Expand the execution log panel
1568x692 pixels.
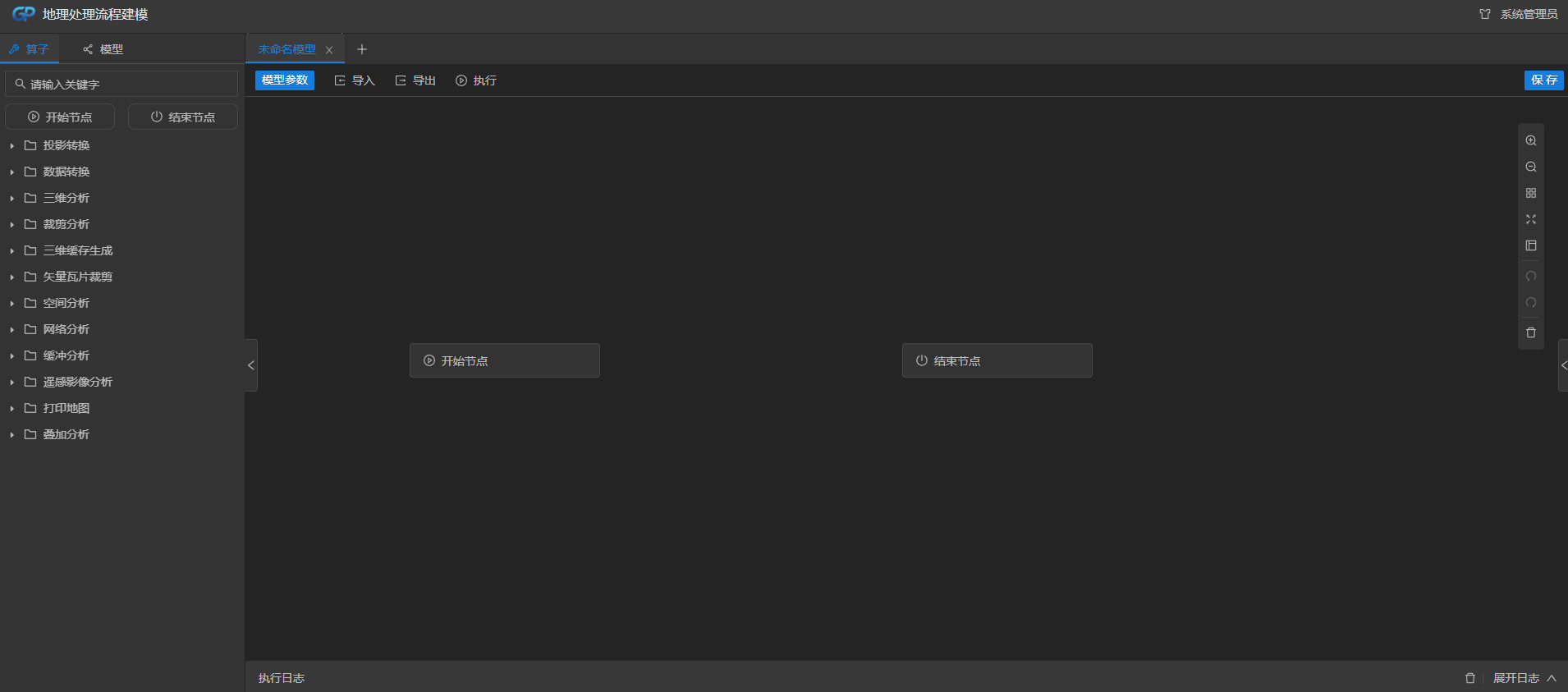(x=1524, y=678)
